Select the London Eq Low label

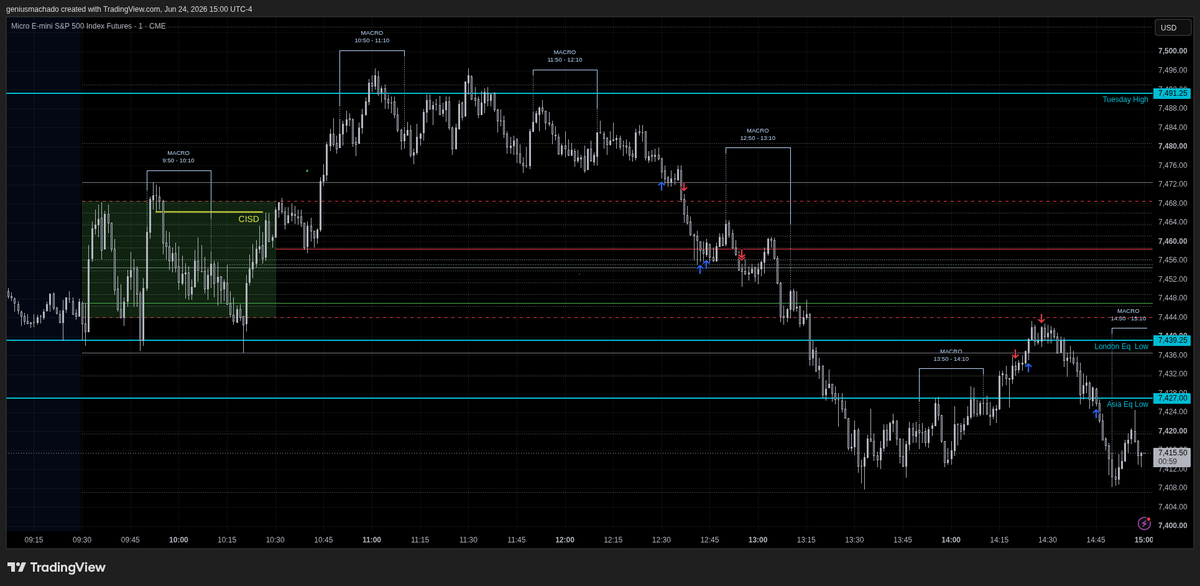pyautogui.click(x=1121, y=346)
